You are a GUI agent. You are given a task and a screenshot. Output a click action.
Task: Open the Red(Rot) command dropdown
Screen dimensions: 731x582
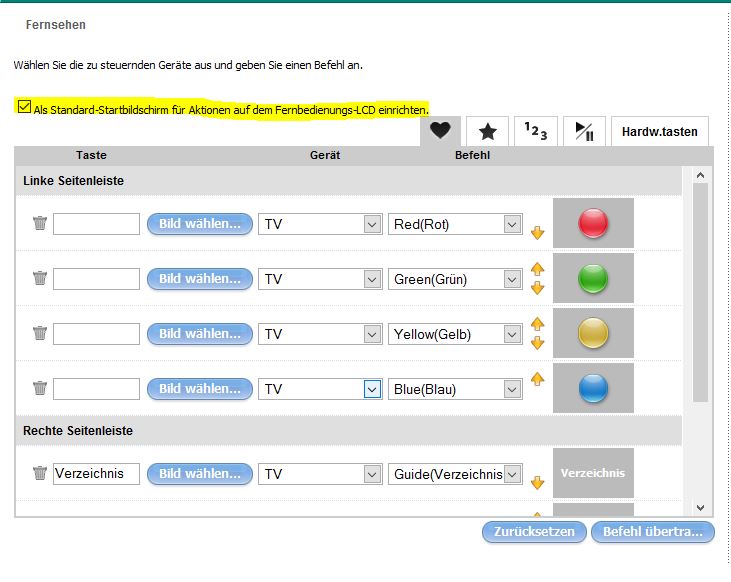[x=513, y=224]
